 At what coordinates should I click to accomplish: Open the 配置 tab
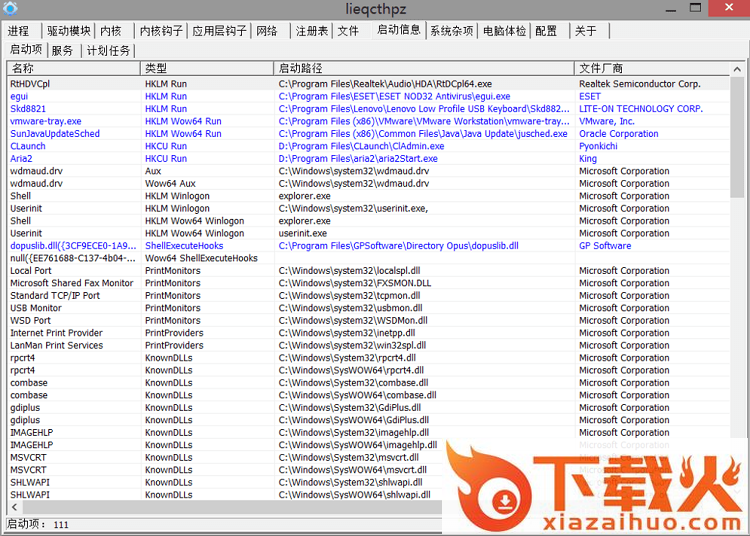546,31
